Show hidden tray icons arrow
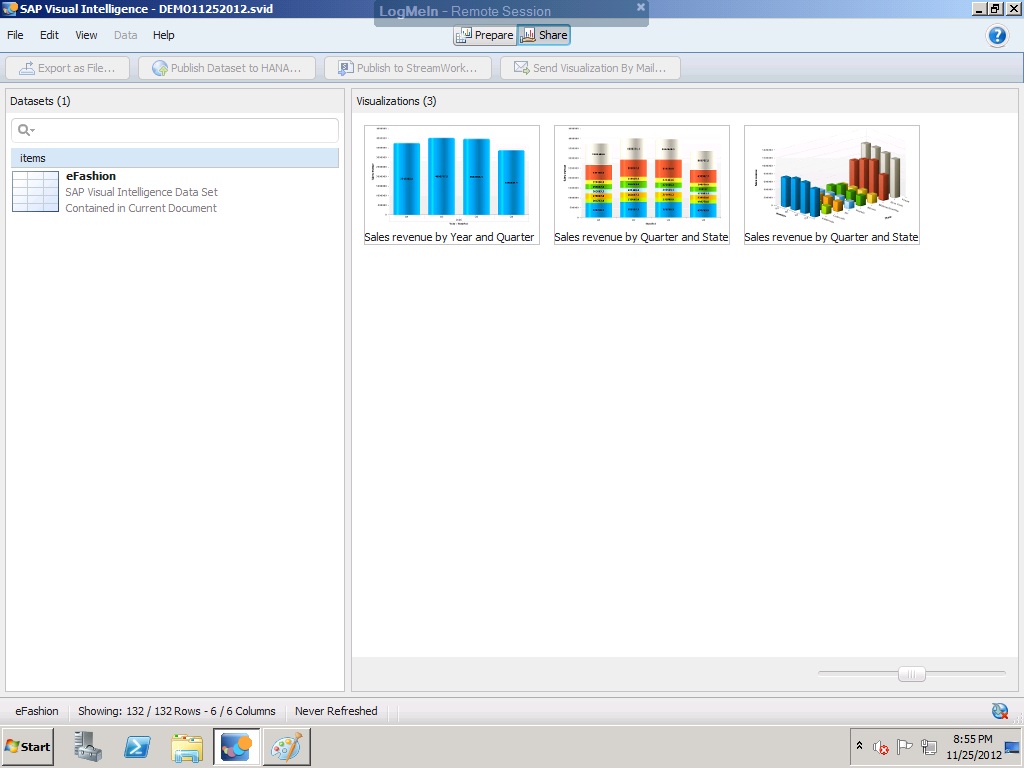This screenshot has height=768, width=1024. 859,746
